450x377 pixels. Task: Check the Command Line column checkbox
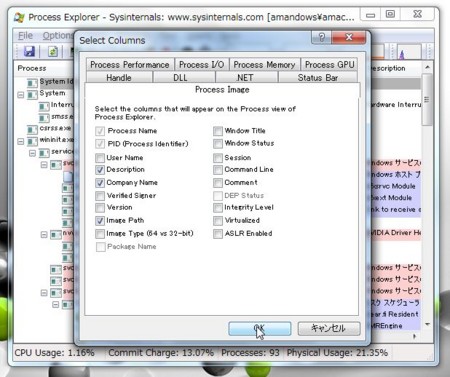point(218,170)
